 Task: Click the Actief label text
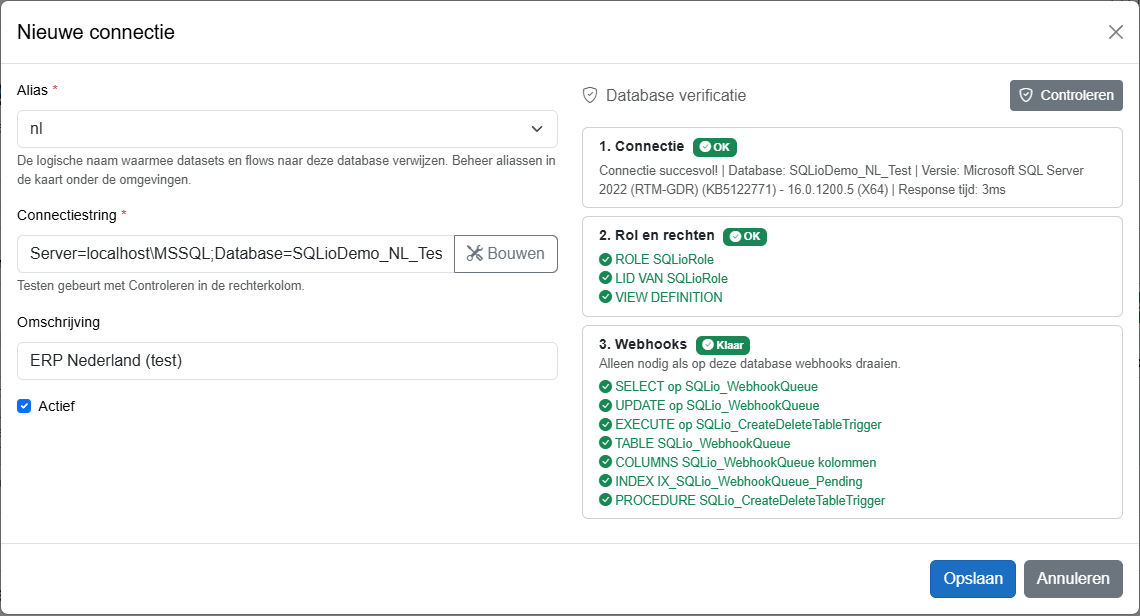pos(57,406)
